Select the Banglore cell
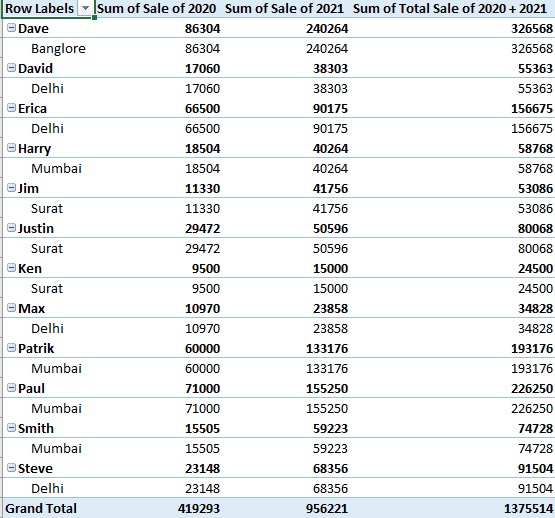Viewport: 555px width, 518px height. pyautogui.click(x=58, y=49)
